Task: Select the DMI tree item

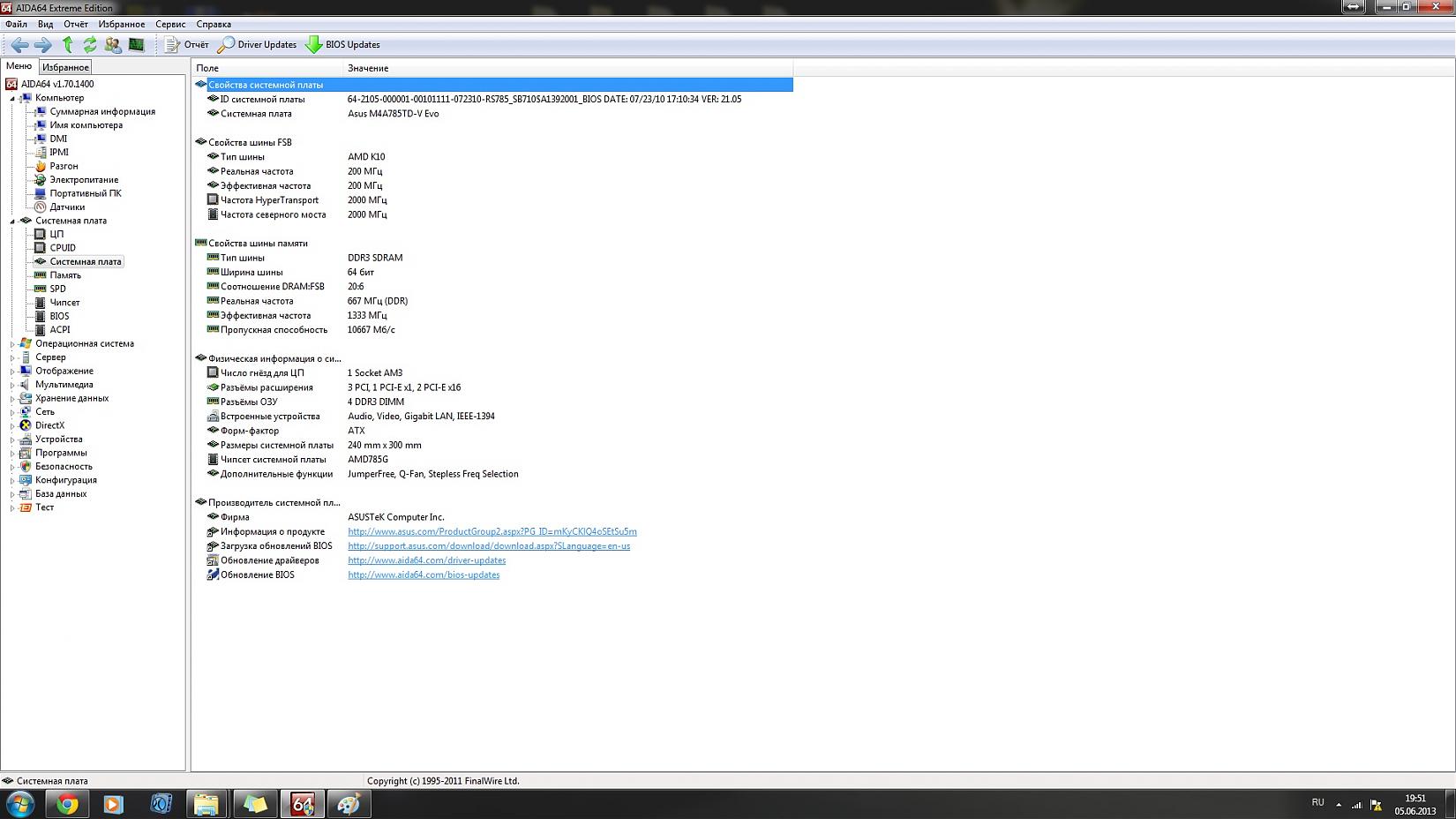Action: [58, 139]
